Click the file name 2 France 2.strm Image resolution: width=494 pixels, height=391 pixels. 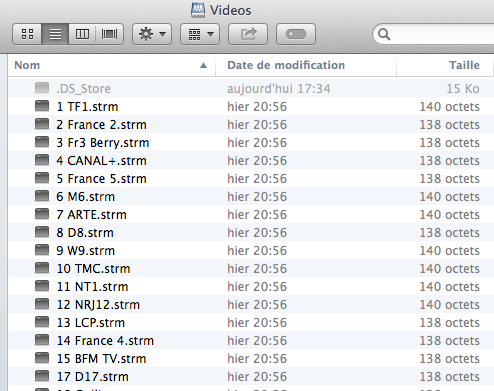pyautogui.click(x=101, y=125)
